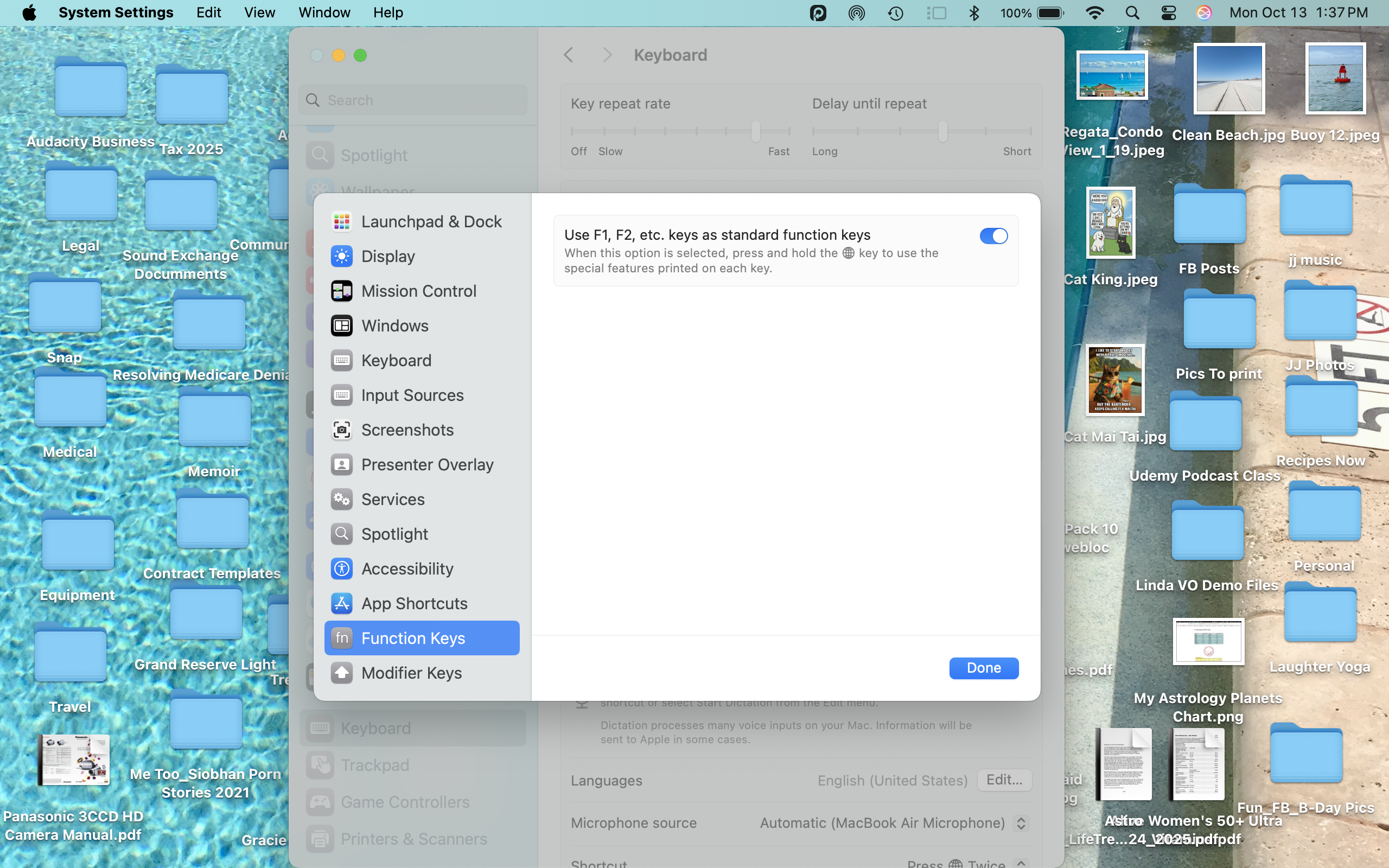Image resolution: width=1389 pixels, height=868 pixels.
Task: Open the Window menu
Action: [324, 12]
